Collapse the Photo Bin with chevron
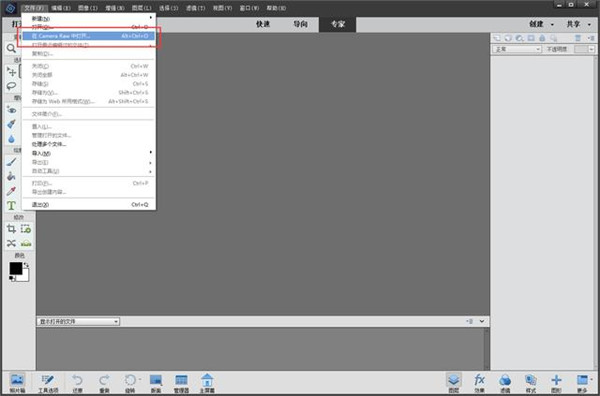This screenshot has width=600, height=396. click(x=482, y=321)
